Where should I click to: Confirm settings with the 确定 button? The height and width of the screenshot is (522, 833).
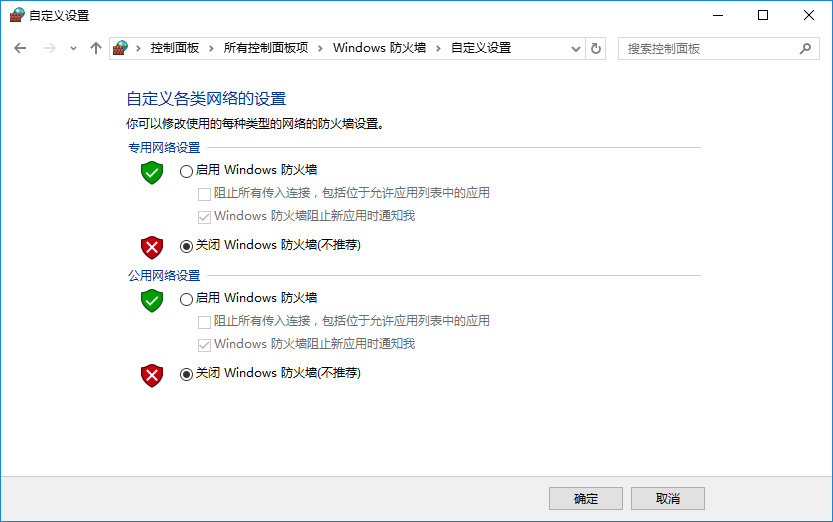[x=585, y=498]
